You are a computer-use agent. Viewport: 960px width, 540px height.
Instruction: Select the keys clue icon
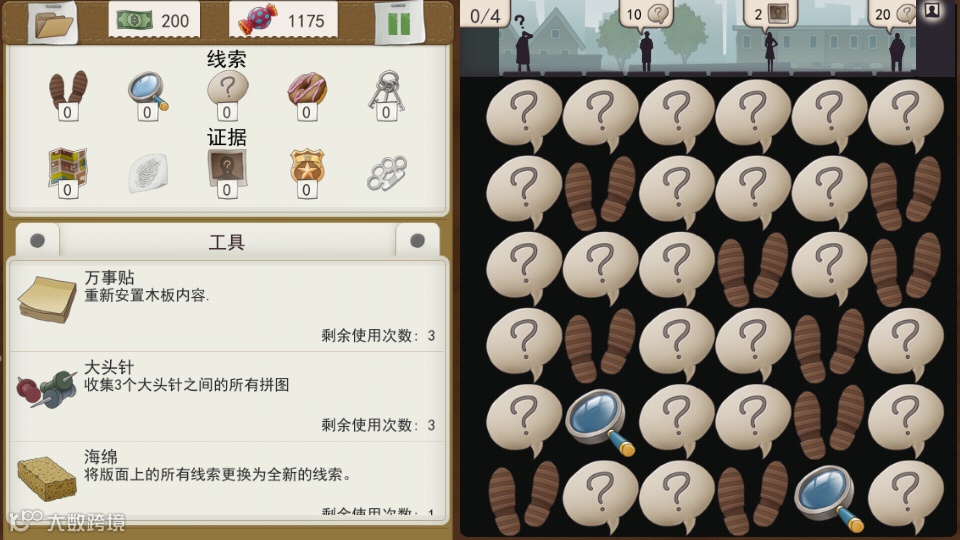pyautogui.click(x=386, y=94)
